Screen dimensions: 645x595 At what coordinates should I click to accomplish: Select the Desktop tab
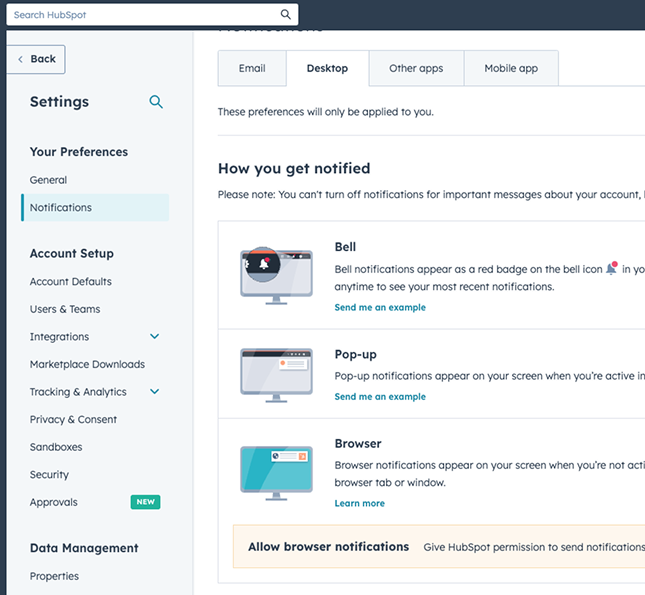point(327,68)
